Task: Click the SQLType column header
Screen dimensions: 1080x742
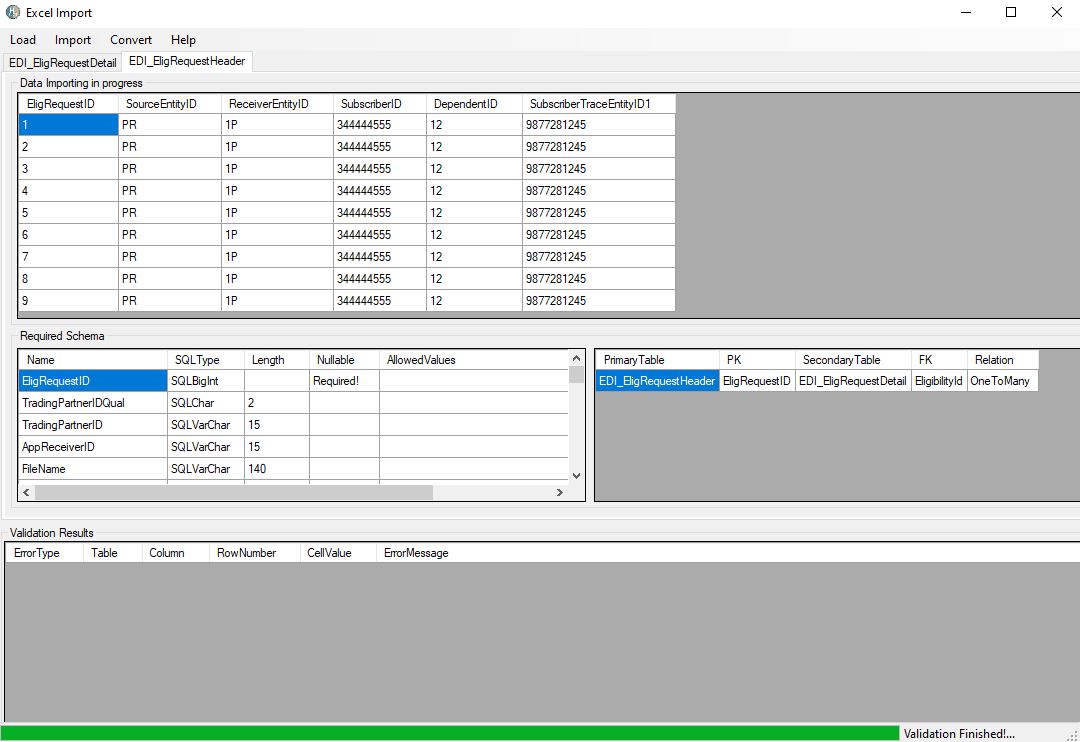Action: (x=206, y=360)
